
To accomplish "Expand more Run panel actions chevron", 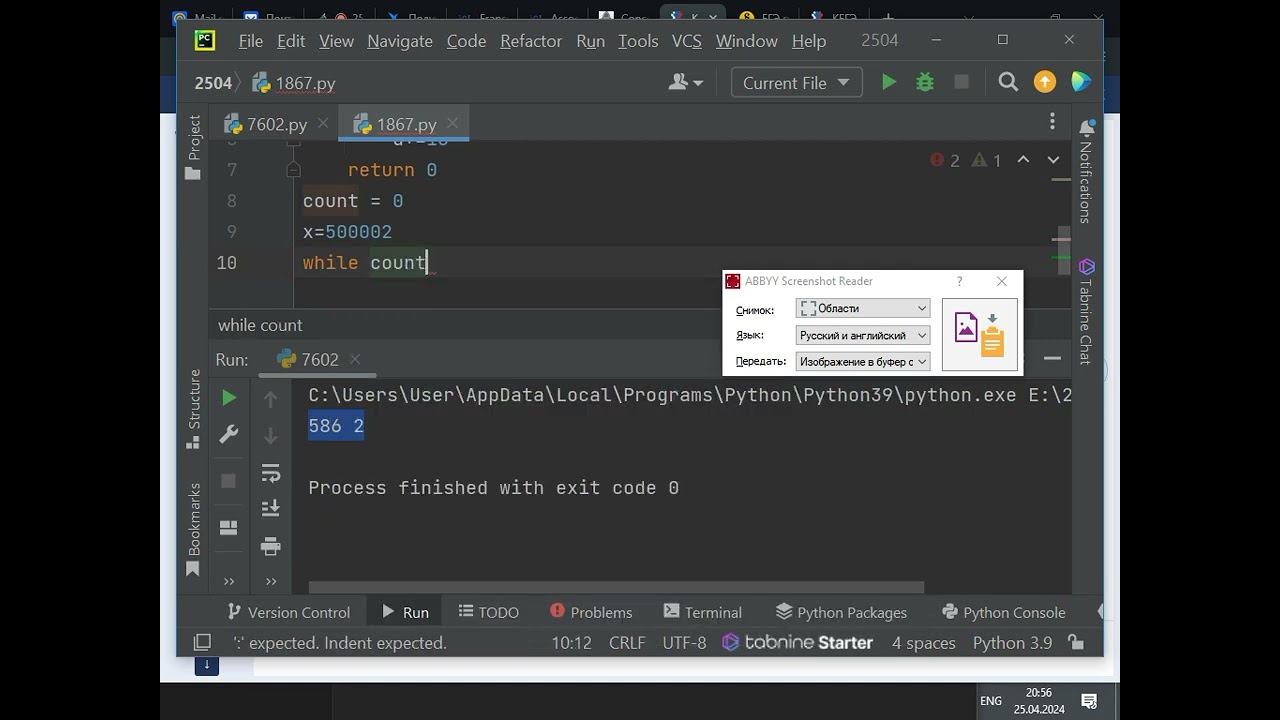I will [x=228, y=581].
